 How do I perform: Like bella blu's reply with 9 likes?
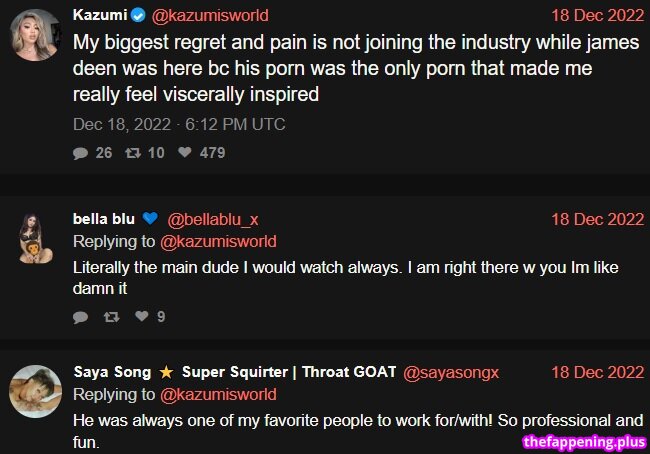pyautogui.click(x=142, y=316)
